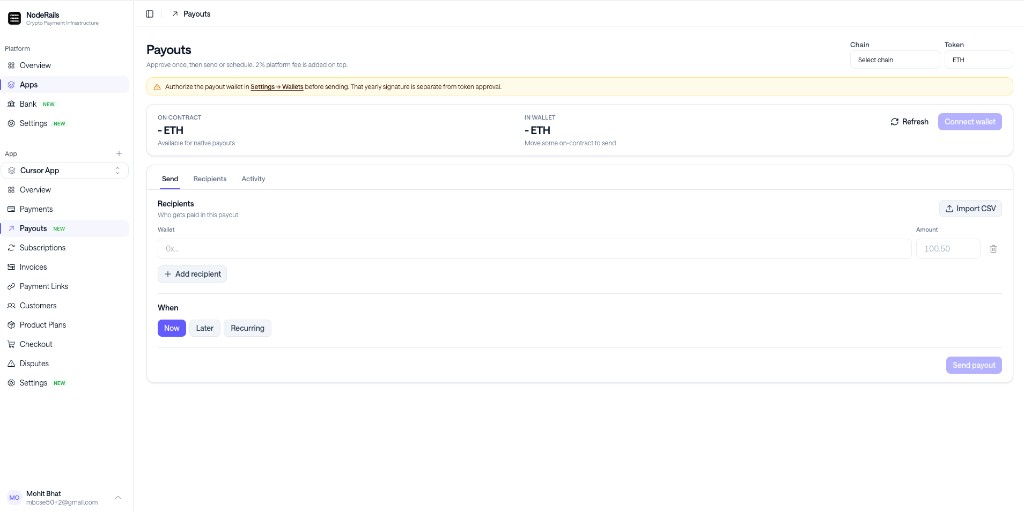Click the MO user avatar
This screenshot has width=1024, height=511.
(x=14, y=498)
